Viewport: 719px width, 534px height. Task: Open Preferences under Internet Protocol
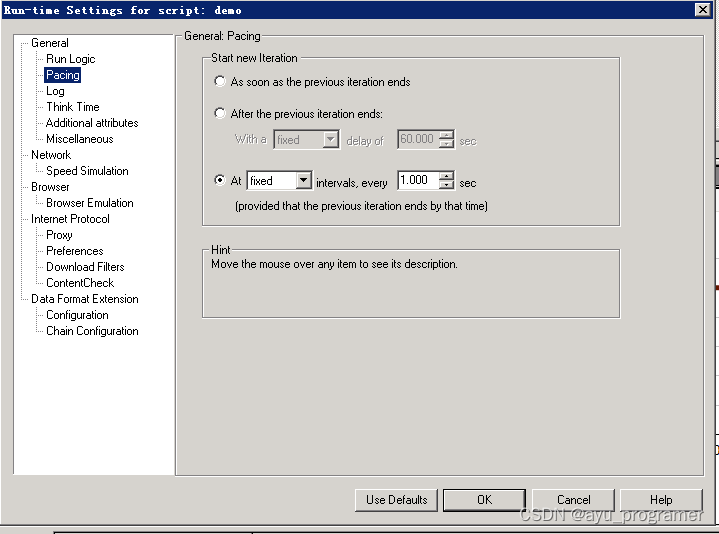(x=75, y=251)
